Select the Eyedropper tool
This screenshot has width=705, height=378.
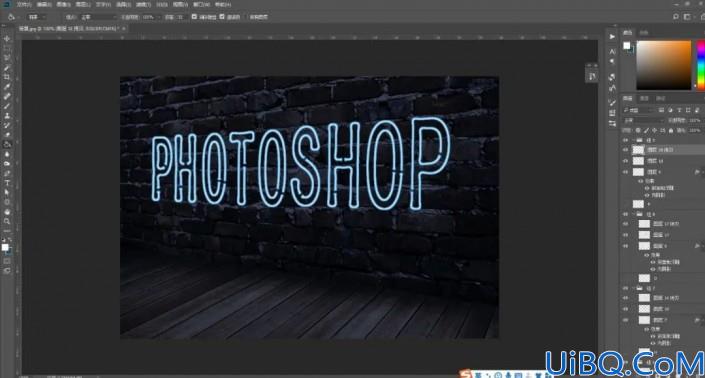point(7,87)
